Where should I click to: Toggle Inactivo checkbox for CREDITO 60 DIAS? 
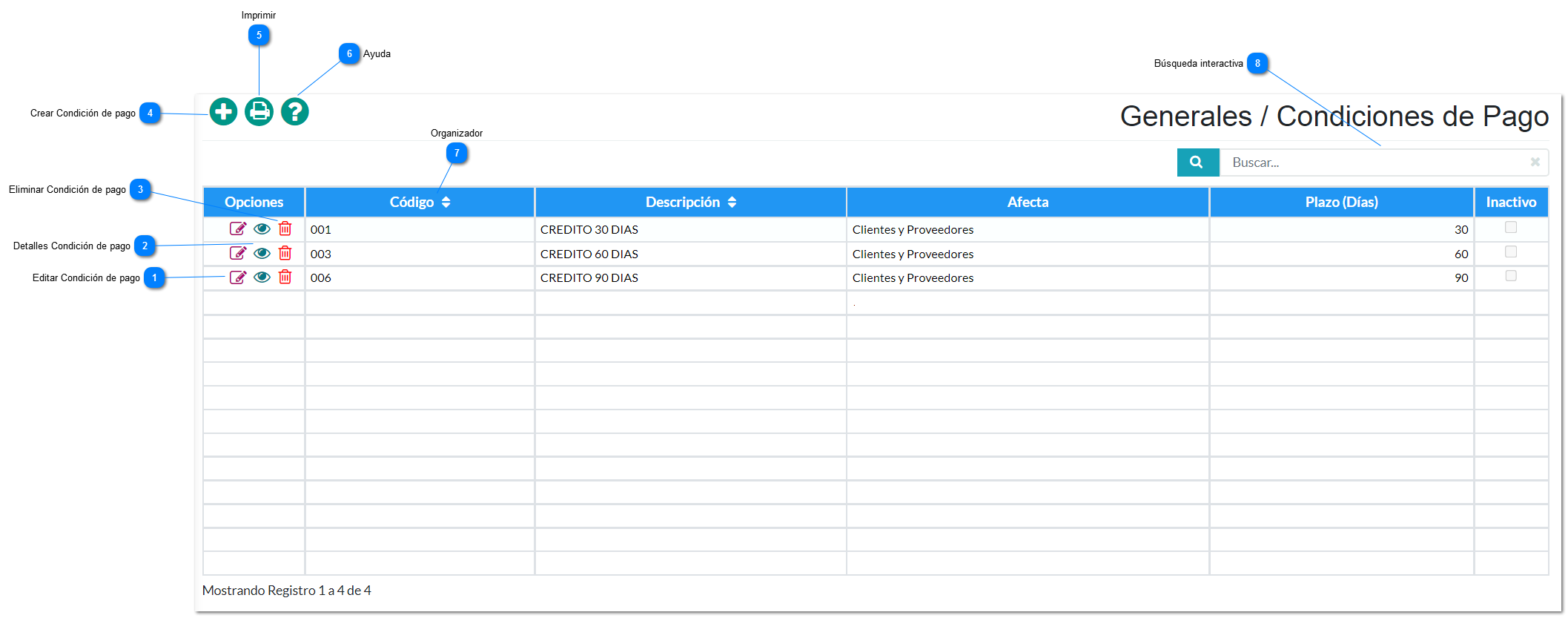(1510, 252)
